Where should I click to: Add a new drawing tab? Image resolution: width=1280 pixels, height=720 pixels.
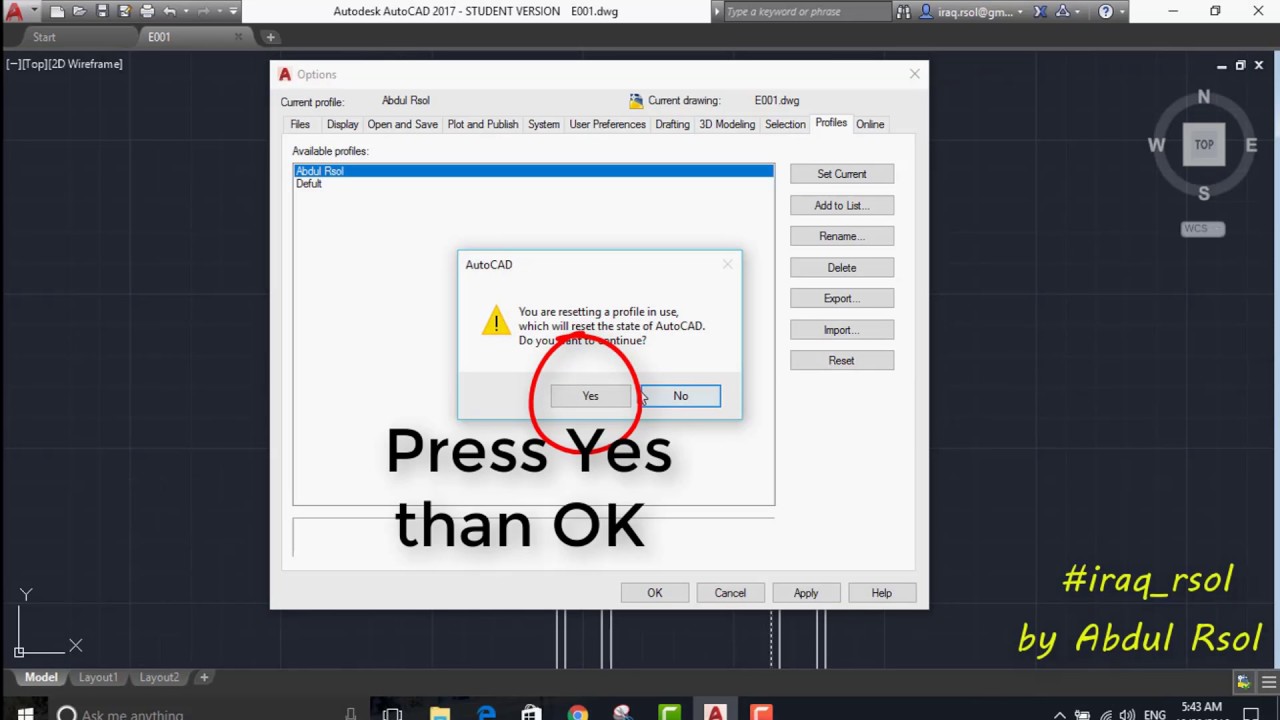[270, 37]
